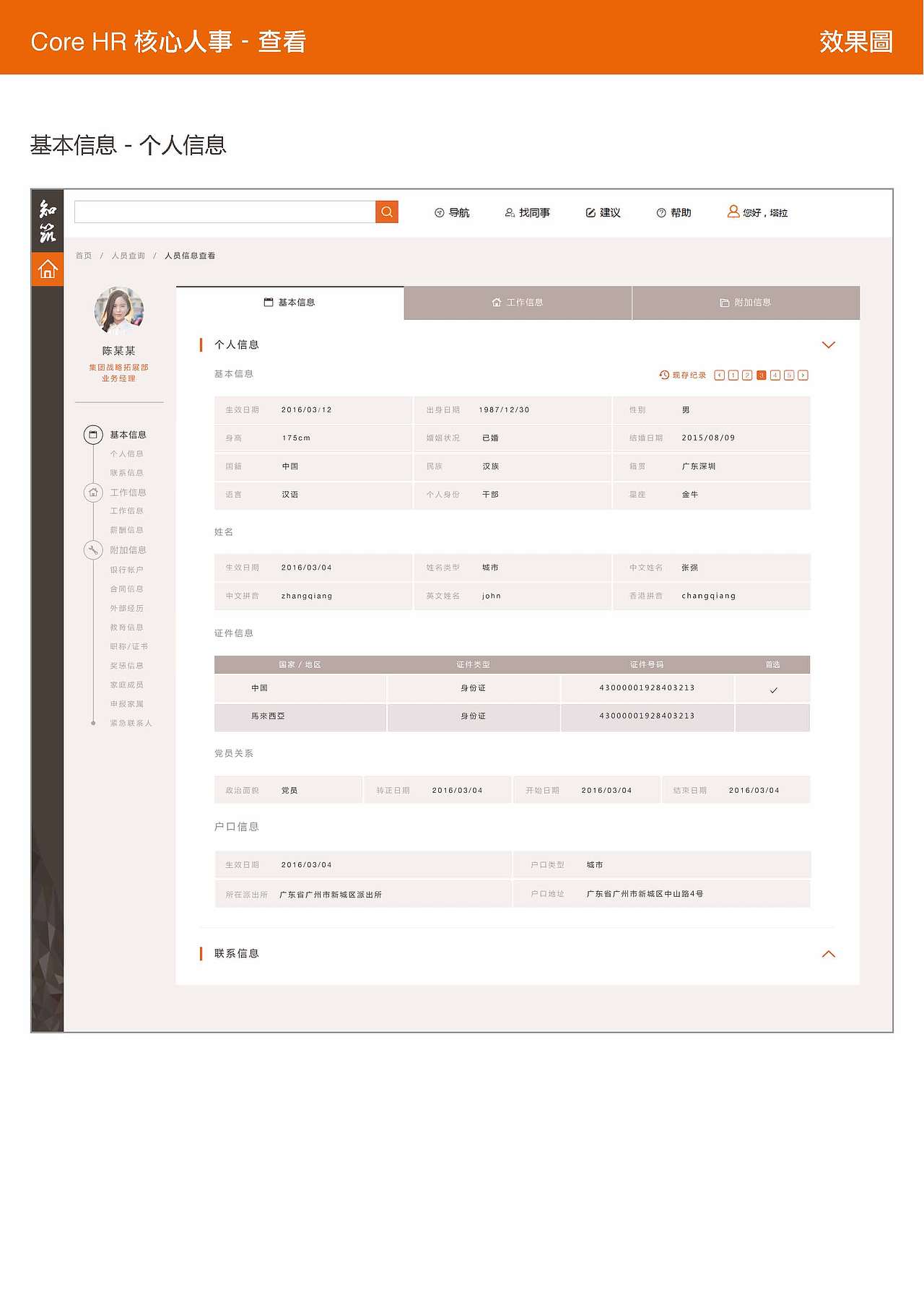Go to records page 5
The image size is (924, 1307).
(x=789, y=375)
